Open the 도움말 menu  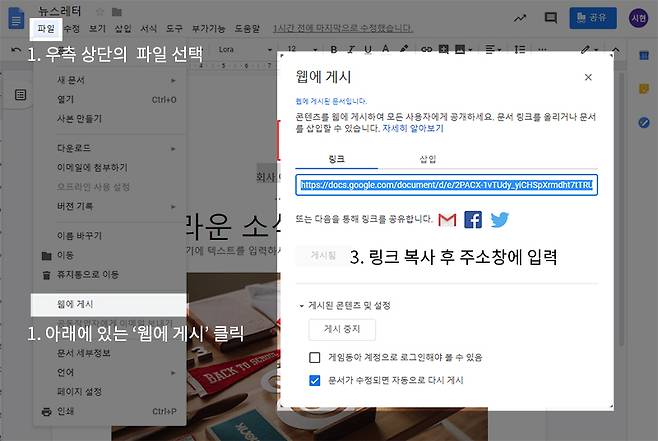tap(247, 29)
